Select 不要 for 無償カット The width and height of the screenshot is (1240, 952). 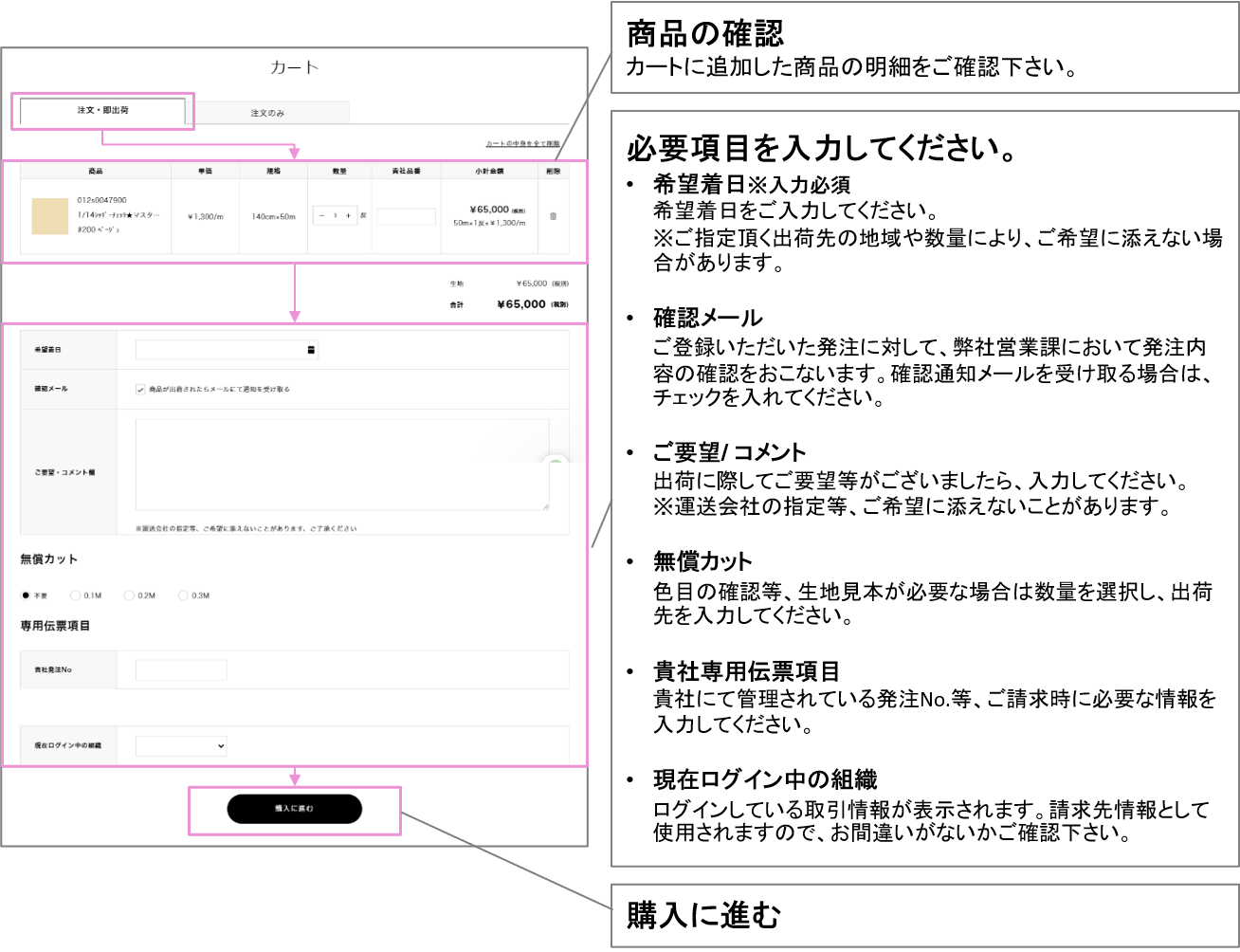[26, 595]
